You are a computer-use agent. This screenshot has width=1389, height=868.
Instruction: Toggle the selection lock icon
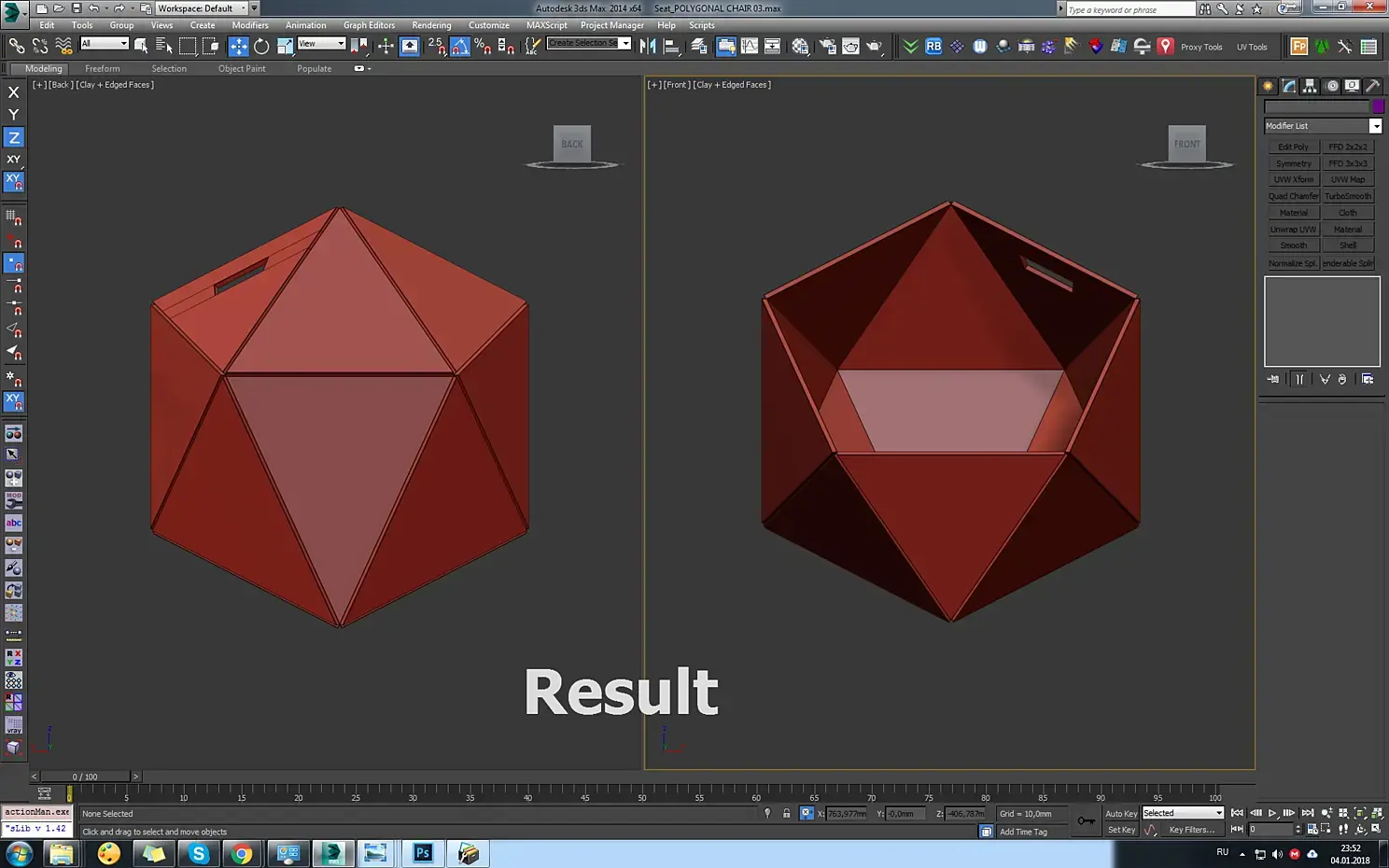[x=786, y=814]
